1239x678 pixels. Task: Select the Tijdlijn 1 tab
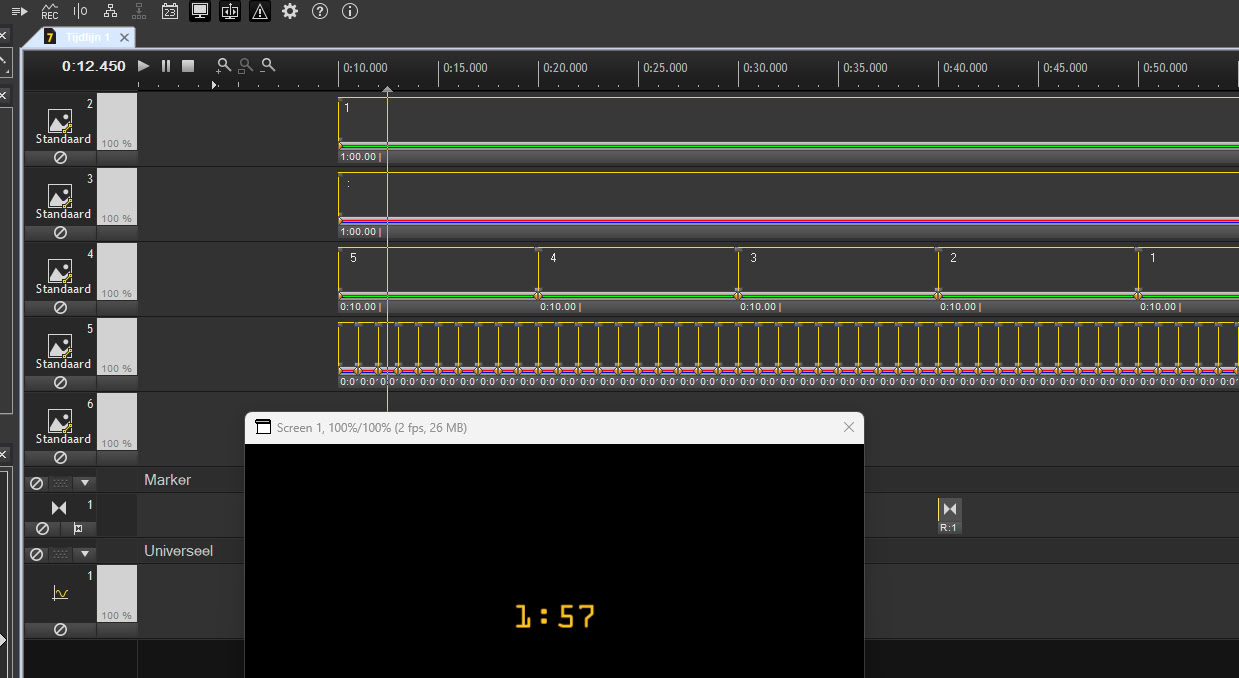click(x=87, y=37)
